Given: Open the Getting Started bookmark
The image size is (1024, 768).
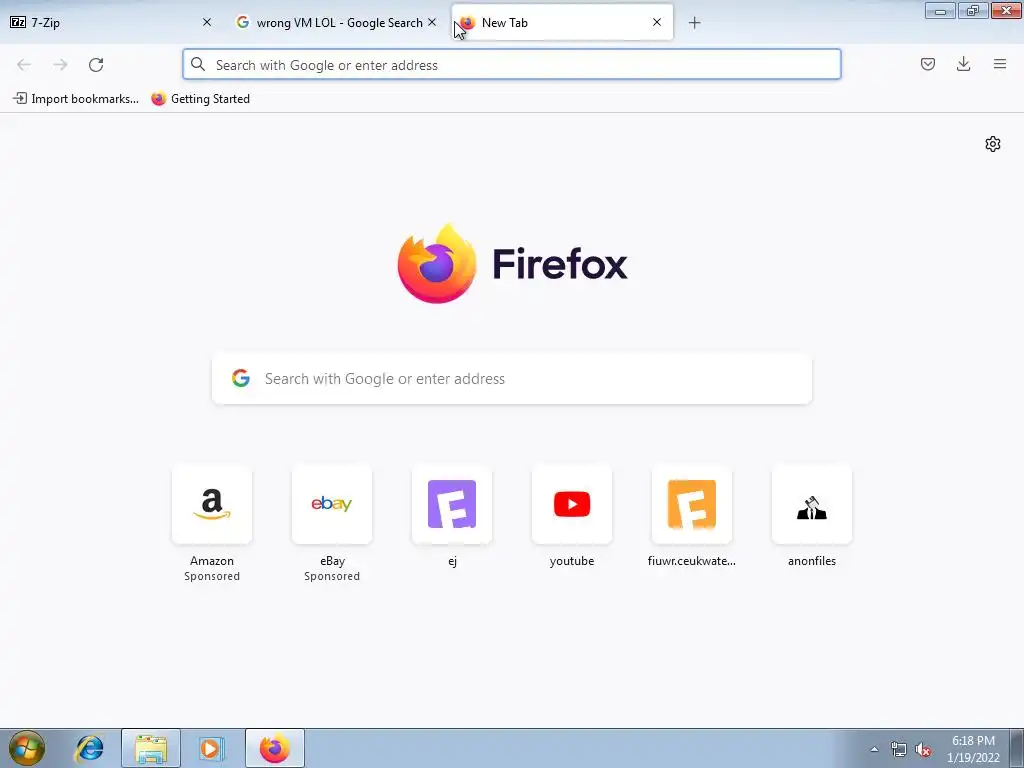Looking at the screenshot, I should click(x=200, y=99).
